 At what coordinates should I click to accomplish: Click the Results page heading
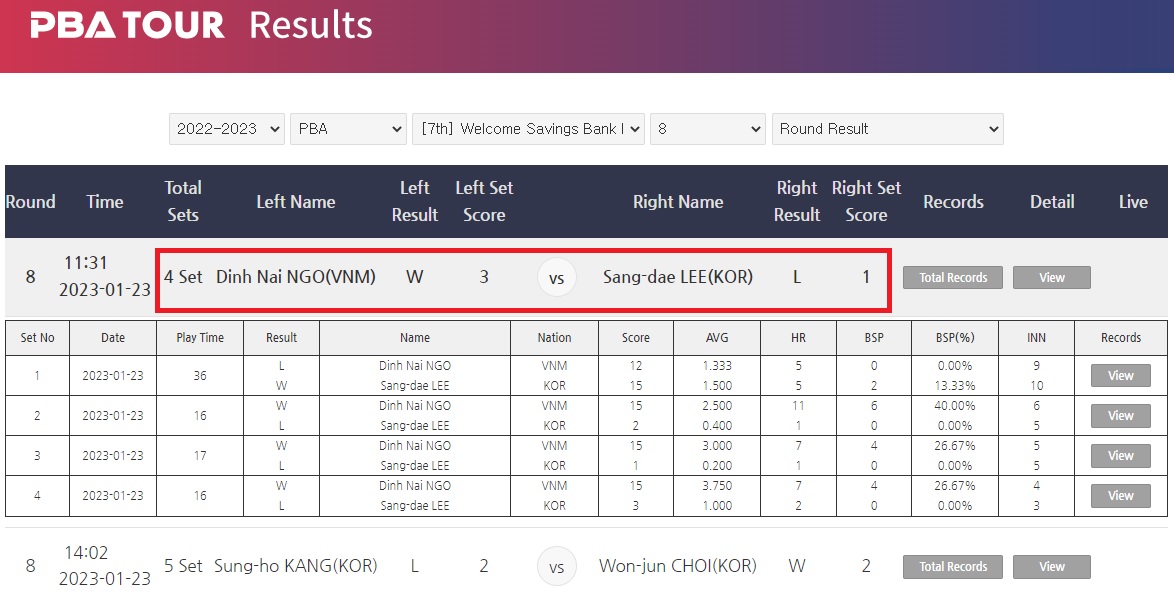310,25
